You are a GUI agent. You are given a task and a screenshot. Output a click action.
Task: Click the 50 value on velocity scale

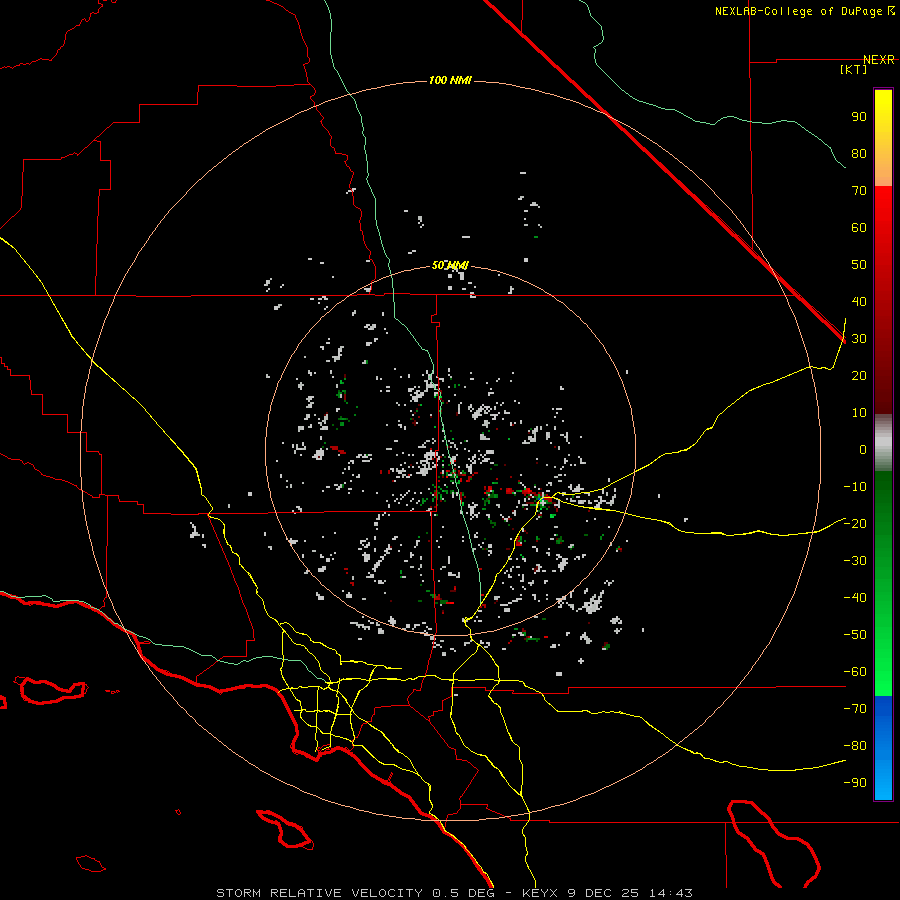[x=859, y=265]
